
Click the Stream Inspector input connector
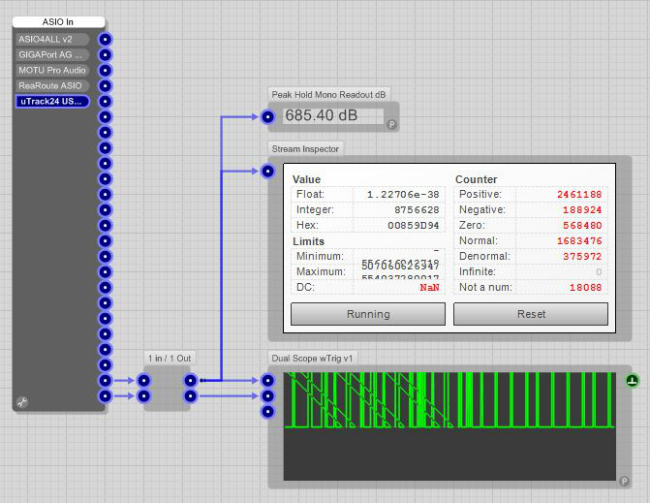pos(268,171)
